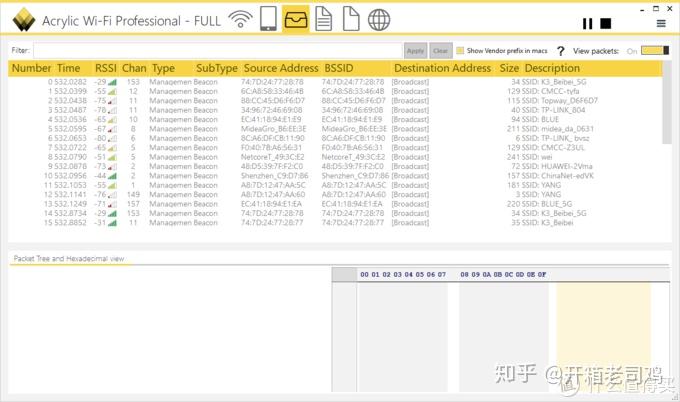The image size is (680, 402).
Task: Sort by the Description column header
Action: tap(552, 69)
